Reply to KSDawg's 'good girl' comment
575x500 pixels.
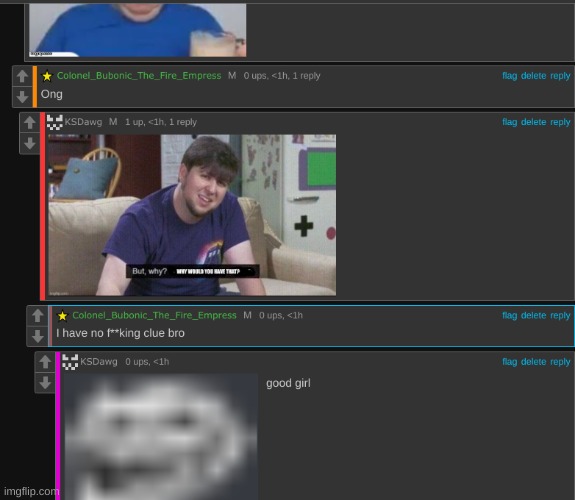(560, 362)
